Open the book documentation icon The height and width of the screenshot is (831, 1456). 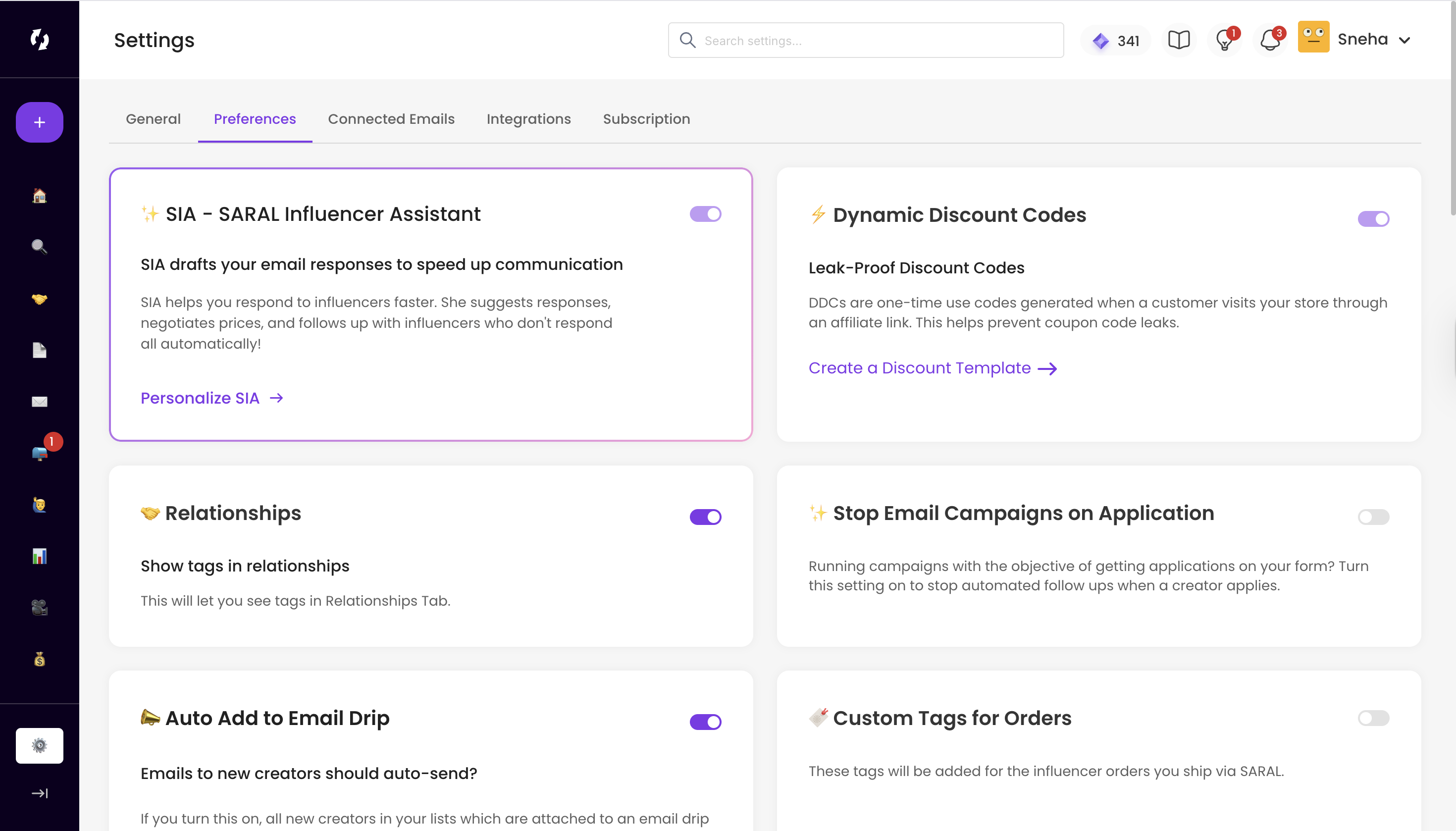coord(1179,40)
